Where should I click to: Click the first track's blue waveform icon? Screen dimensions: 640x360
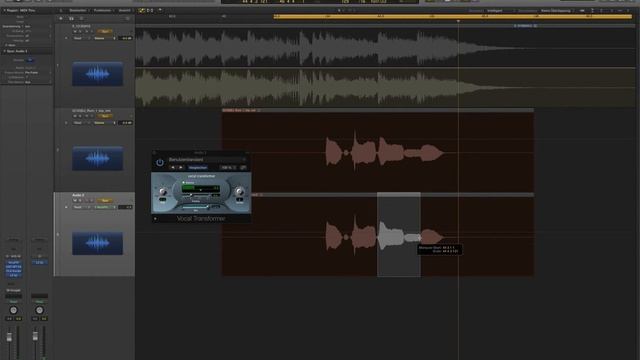coord(98,74)
